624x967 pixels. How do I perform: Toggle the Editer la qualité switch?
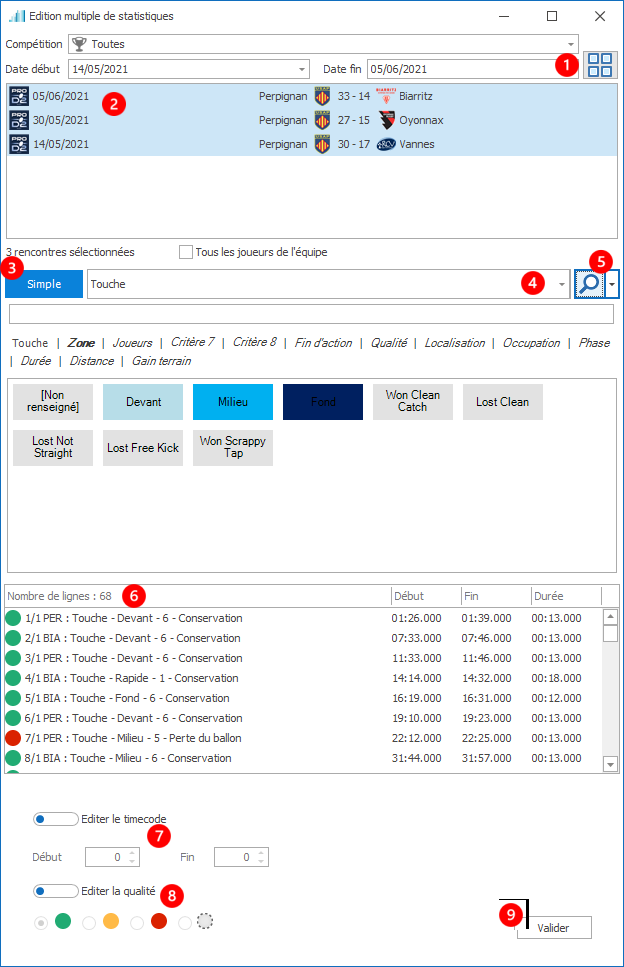pyautogui.click(x=55, y=891)
